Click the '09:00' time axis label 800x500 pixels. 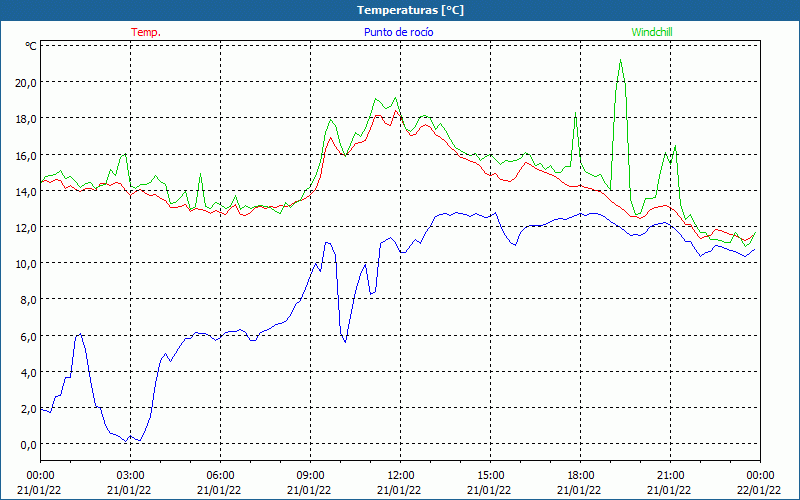point(311,476)
